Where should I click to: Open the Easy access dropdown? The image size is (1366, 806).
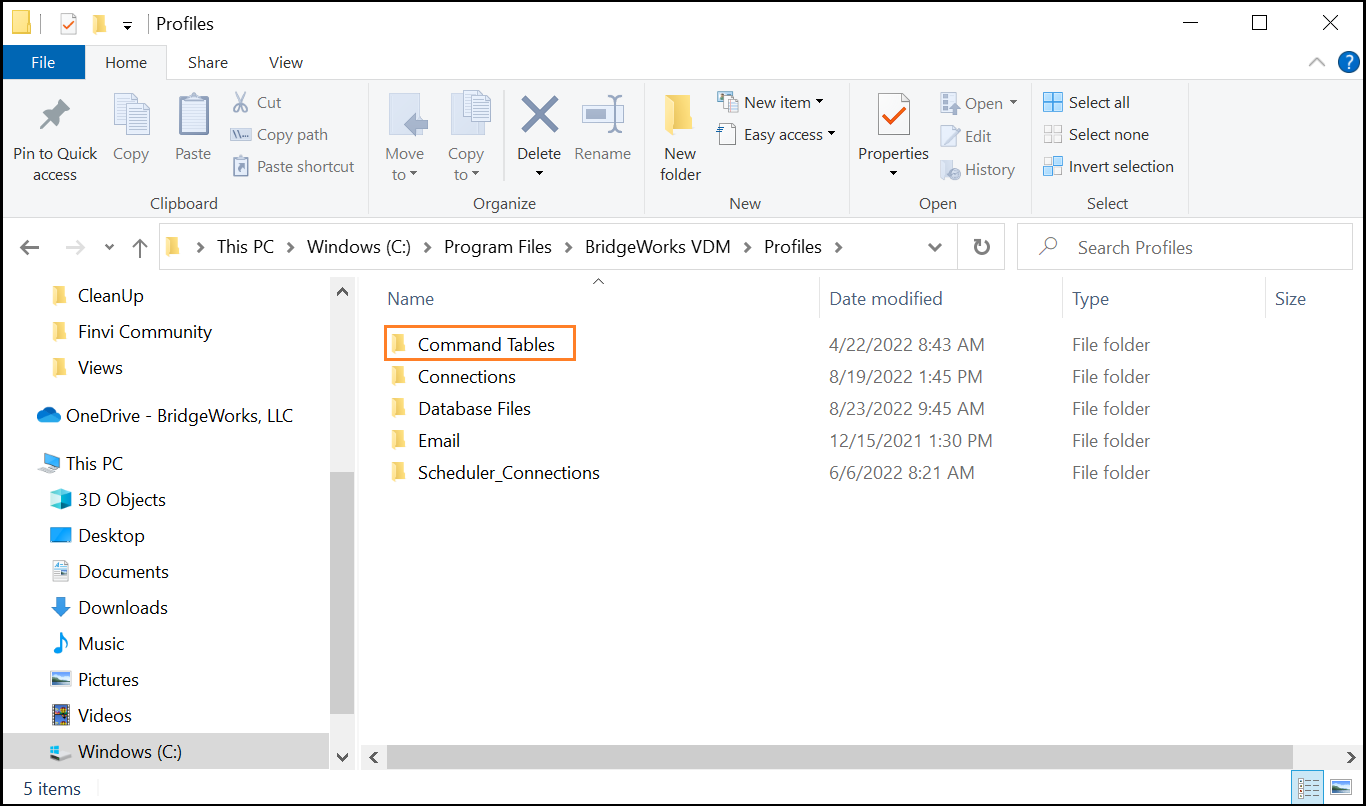[x=776, y=134]
